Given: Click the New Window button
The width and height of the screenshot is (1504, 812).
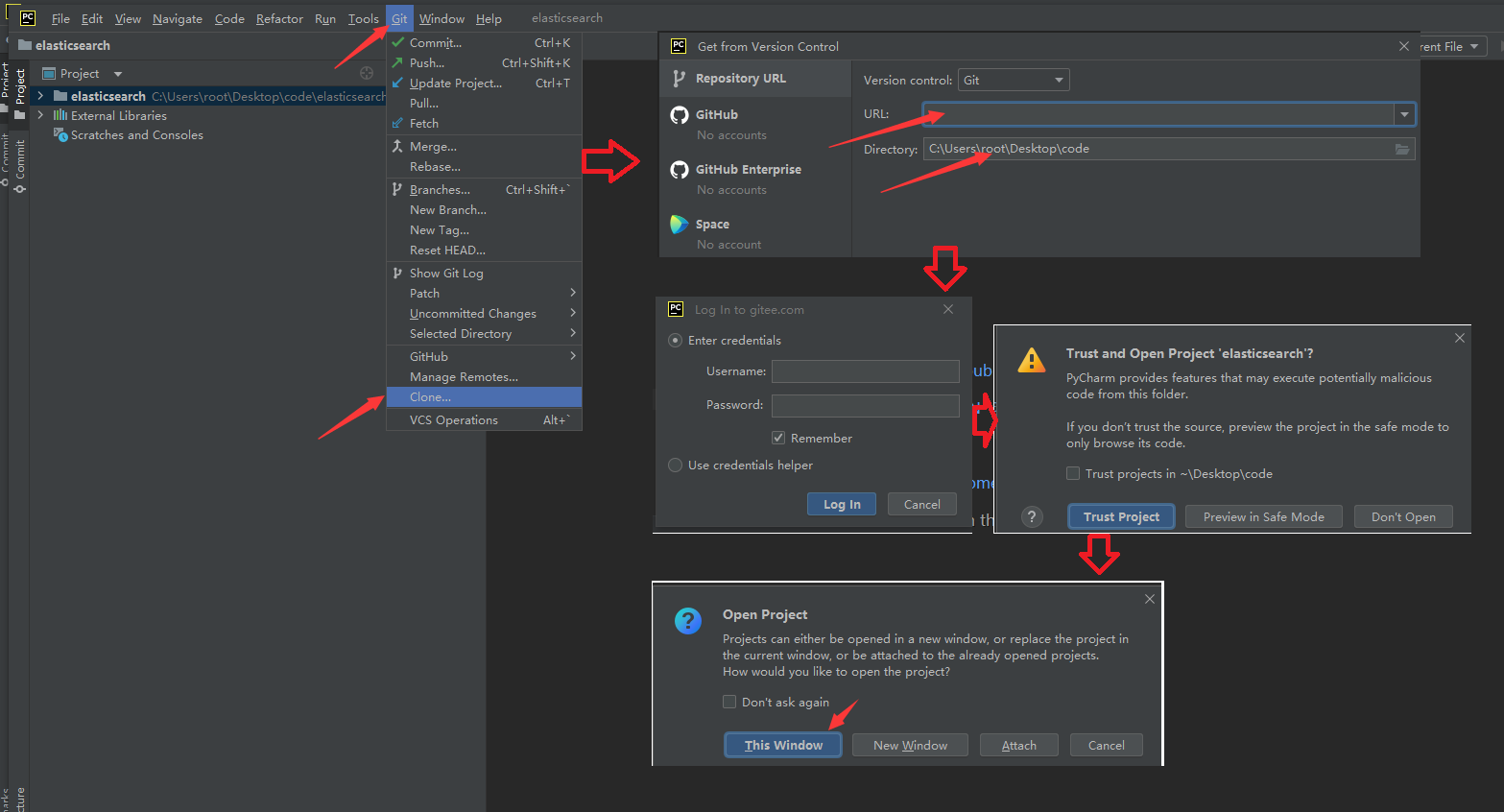Looking at the screenshot, I should click(910, 745).
